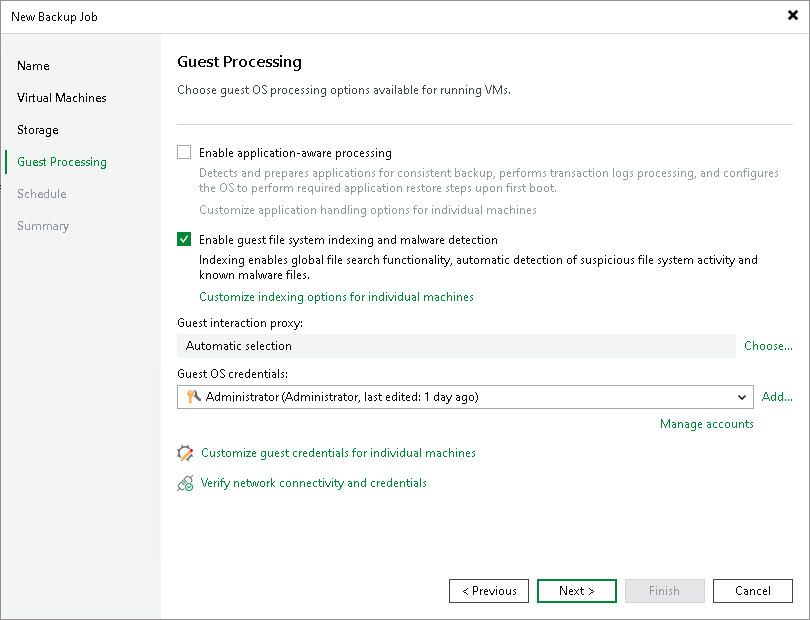The width and height of the screenshot is (810, 620).
Task: Click the Guest Processing heading
Action: coord(239,62)
